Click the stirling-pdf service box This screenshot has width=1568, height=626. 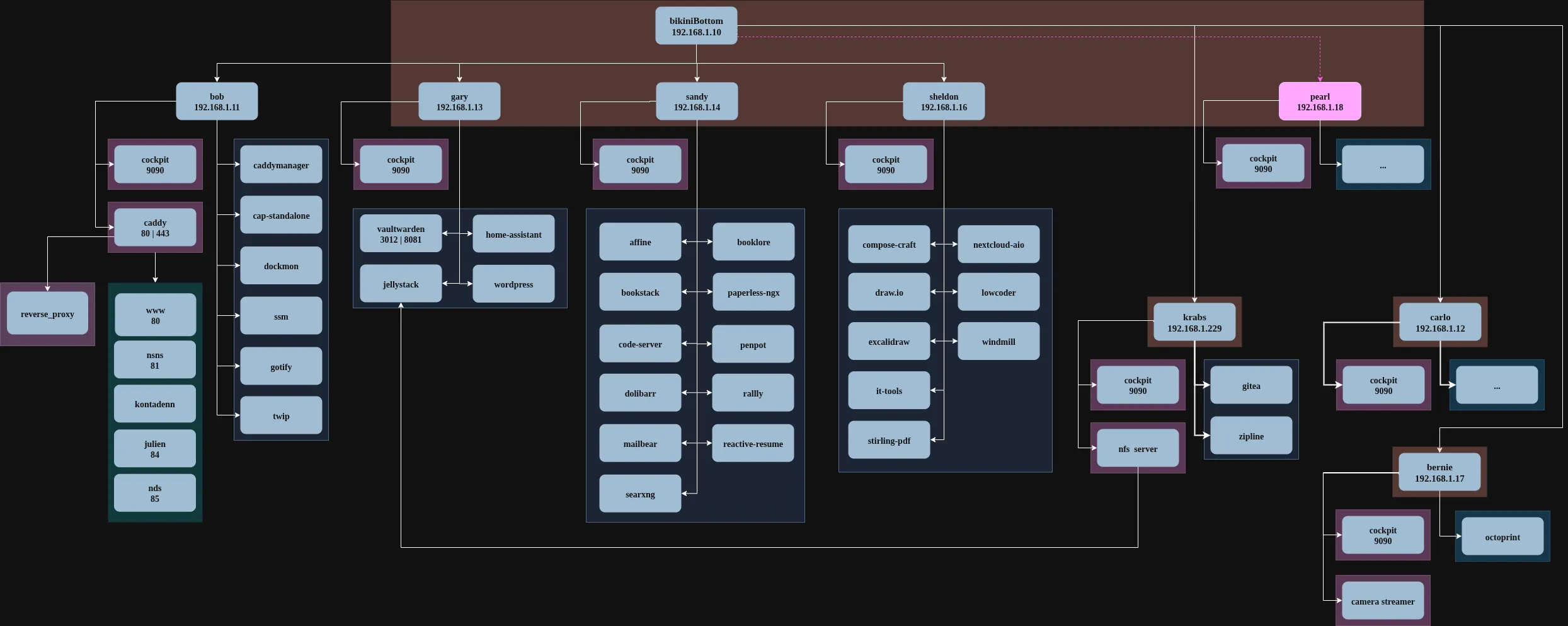click(889, 441)
